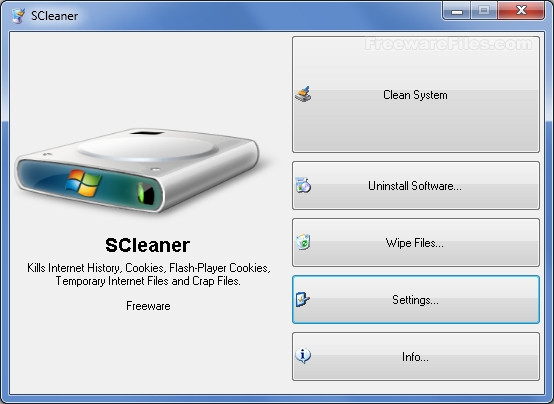The height and width of the screenshot is (404, 554).
Task: Open Uninstall Software dialog
Action: (x=416, y=186)
